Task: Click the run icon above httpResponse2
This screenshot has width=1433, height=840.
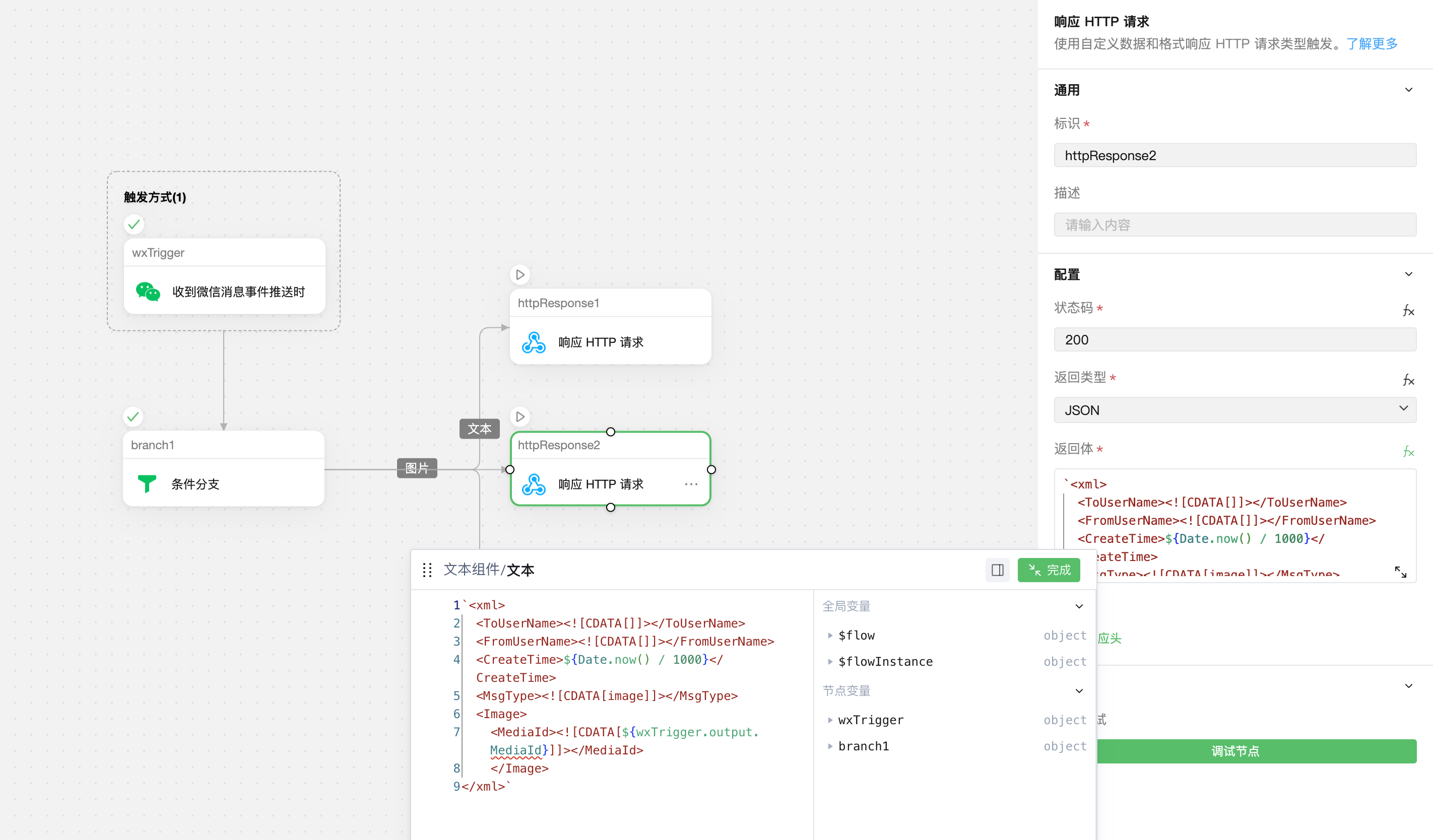Action: pos(520,416)
